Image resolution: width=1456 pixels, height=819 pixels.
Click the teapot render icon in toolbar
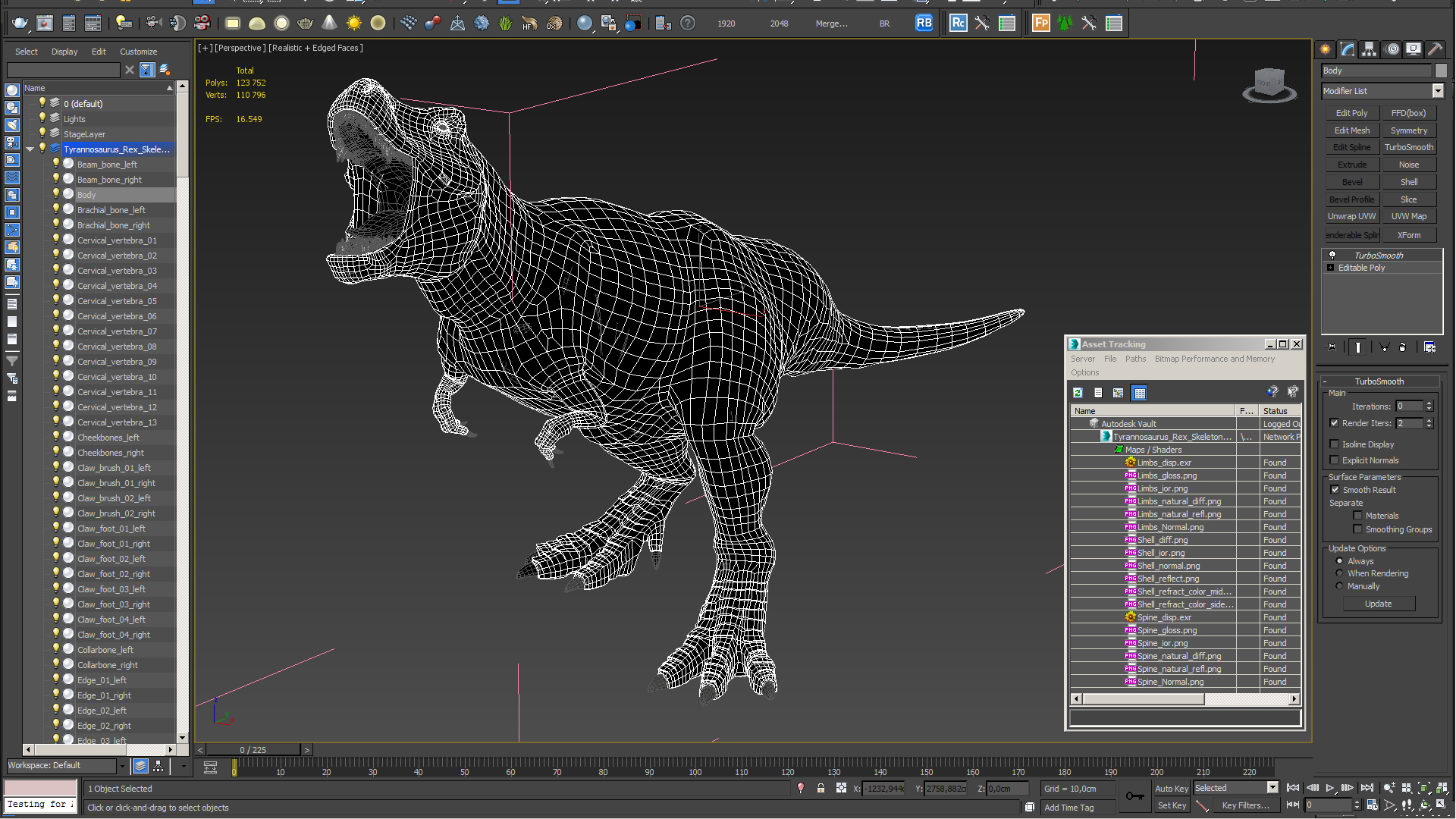(20, 24)
